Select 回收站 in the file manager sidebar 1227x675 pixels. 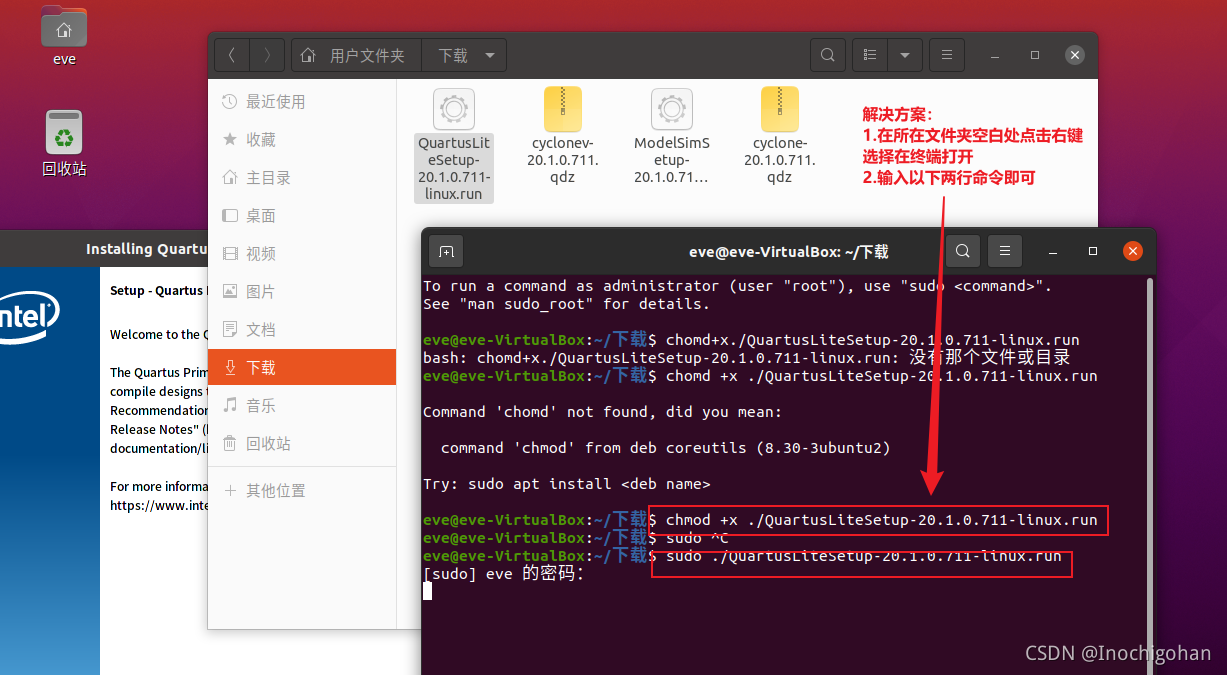302,444
